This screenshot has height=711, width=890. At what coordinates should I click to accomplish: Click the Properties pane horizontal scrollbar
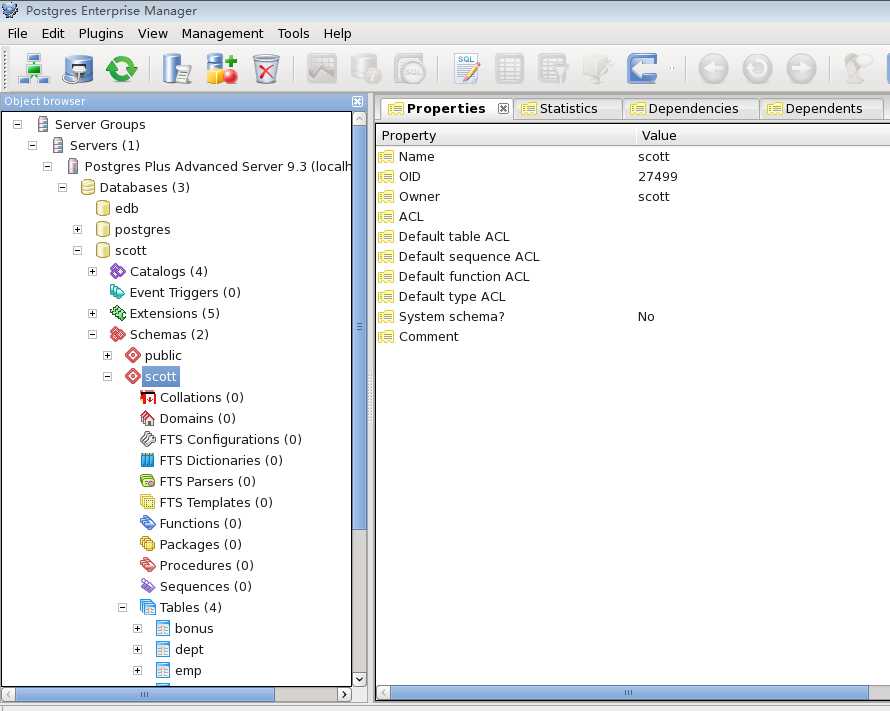click(629, 693)
